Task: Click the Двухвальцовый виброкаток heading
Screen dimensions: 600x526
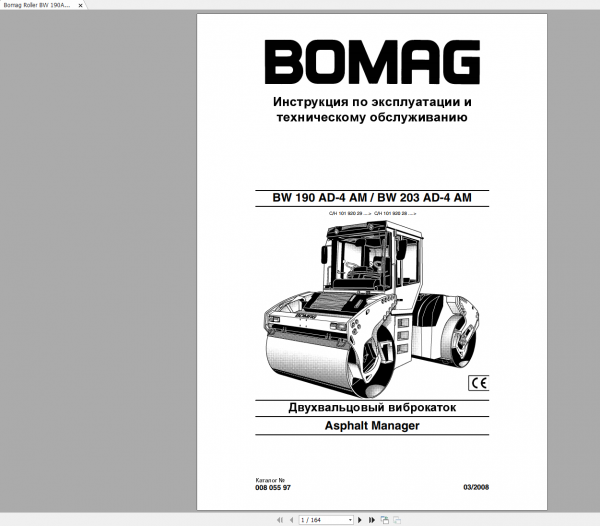Action: tap(372, 407)
